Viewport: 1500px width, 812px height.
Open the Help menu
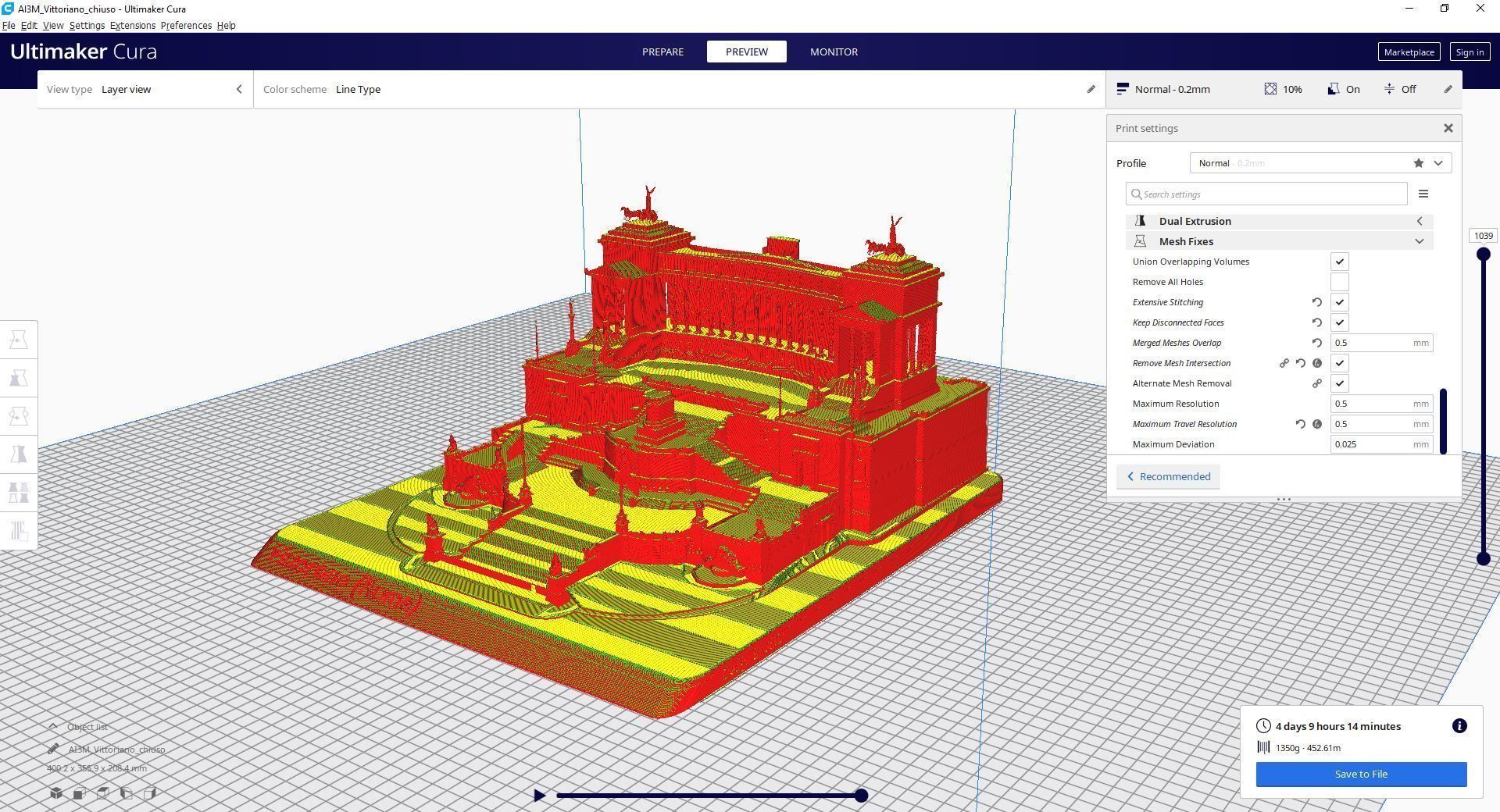click(226, 25)
